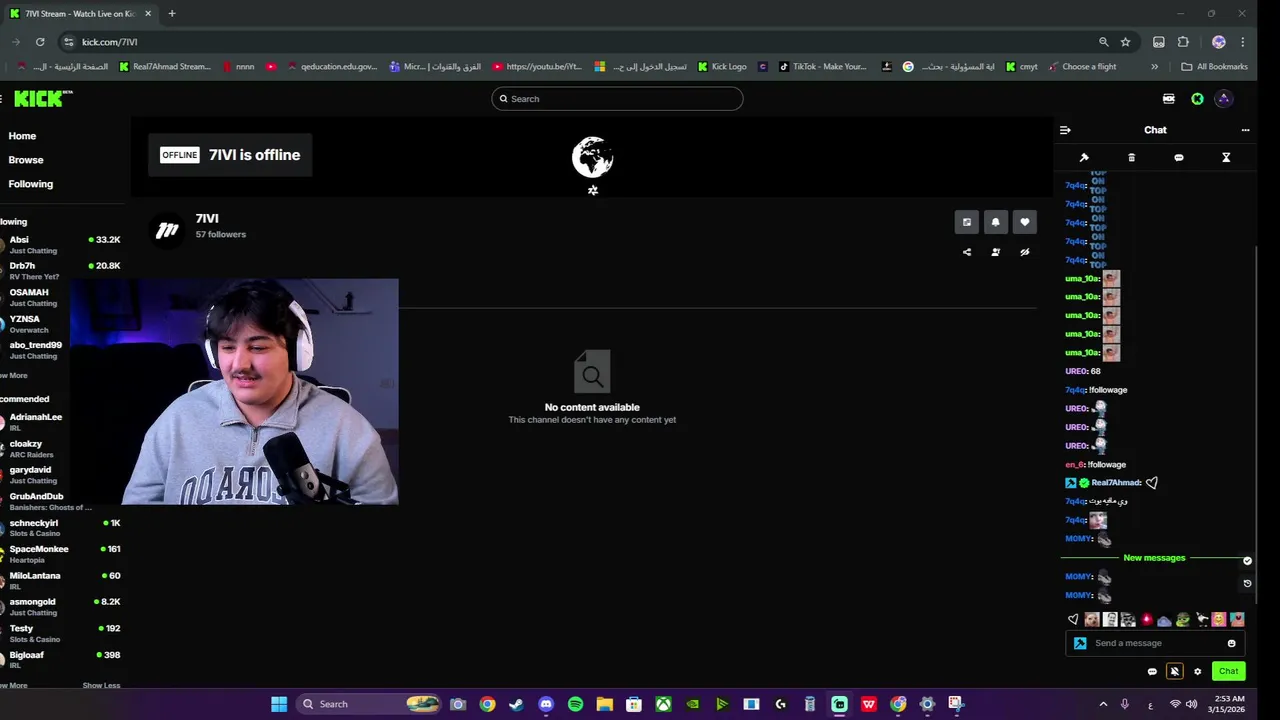Click the Real7Ahmad username in chat
Image resolution: width=1280 pixels, height=720 pixels.
(x=1116, y=483)
